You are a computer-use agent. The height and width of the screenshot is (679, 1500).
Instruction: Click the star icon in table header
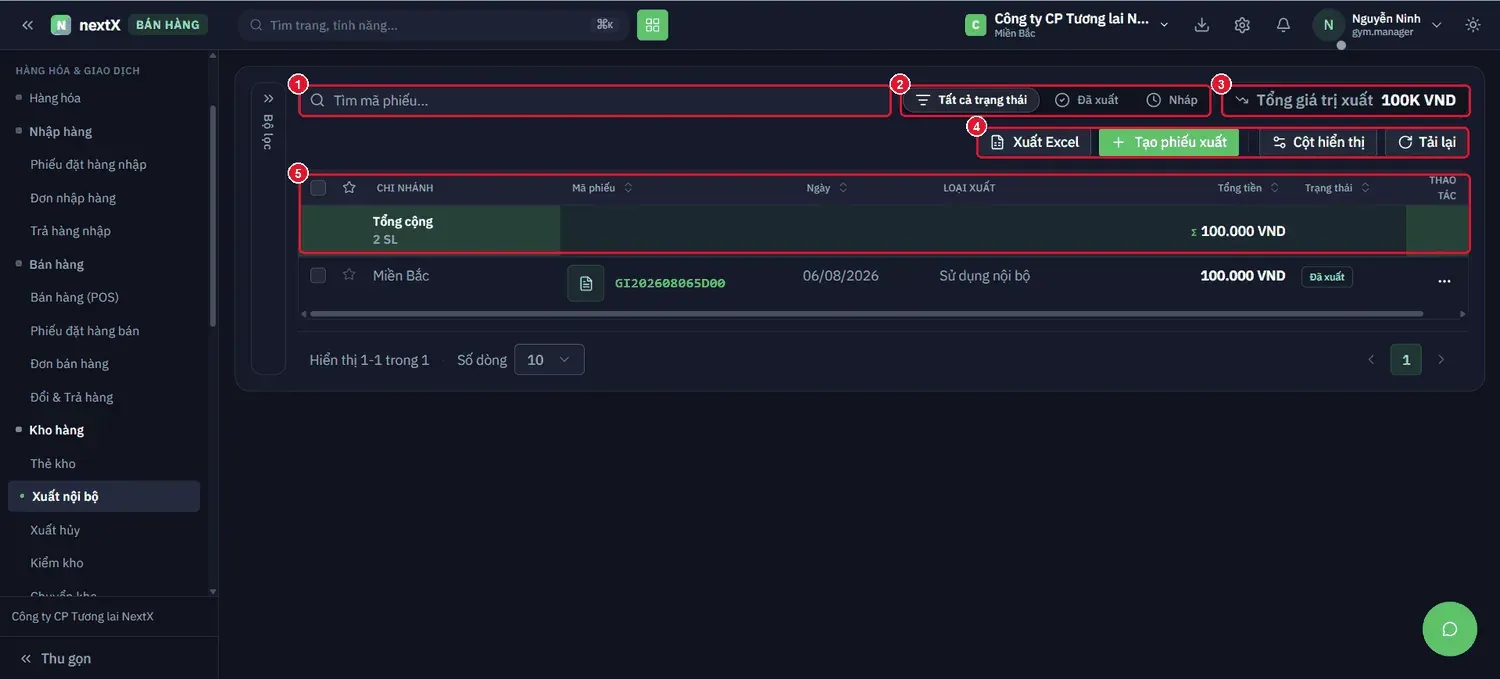coord(349,187)
